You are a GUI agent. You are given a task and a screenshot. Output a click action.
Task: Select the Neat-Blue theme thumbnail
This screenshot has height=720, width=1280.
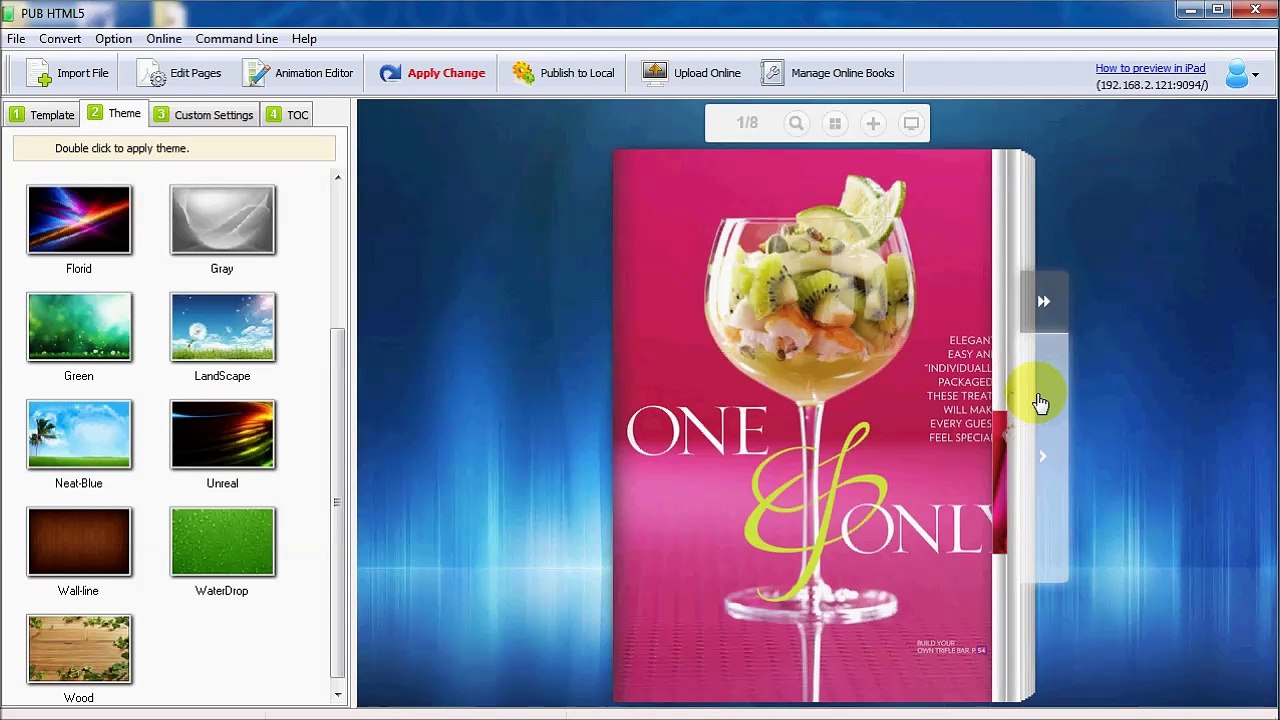point(79,434)
